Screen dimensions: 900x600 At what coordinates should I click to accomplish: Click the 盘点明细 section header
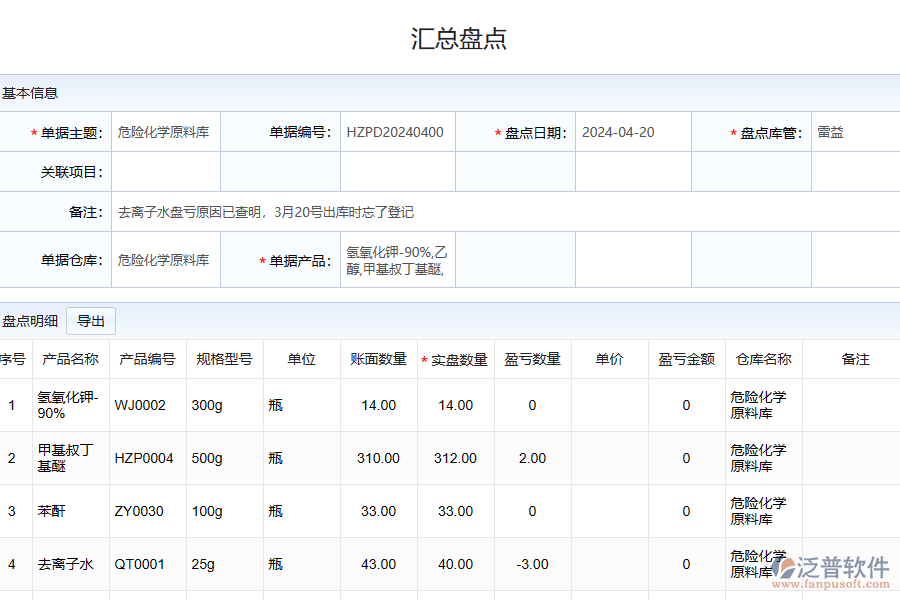click(x=30, y=321)
